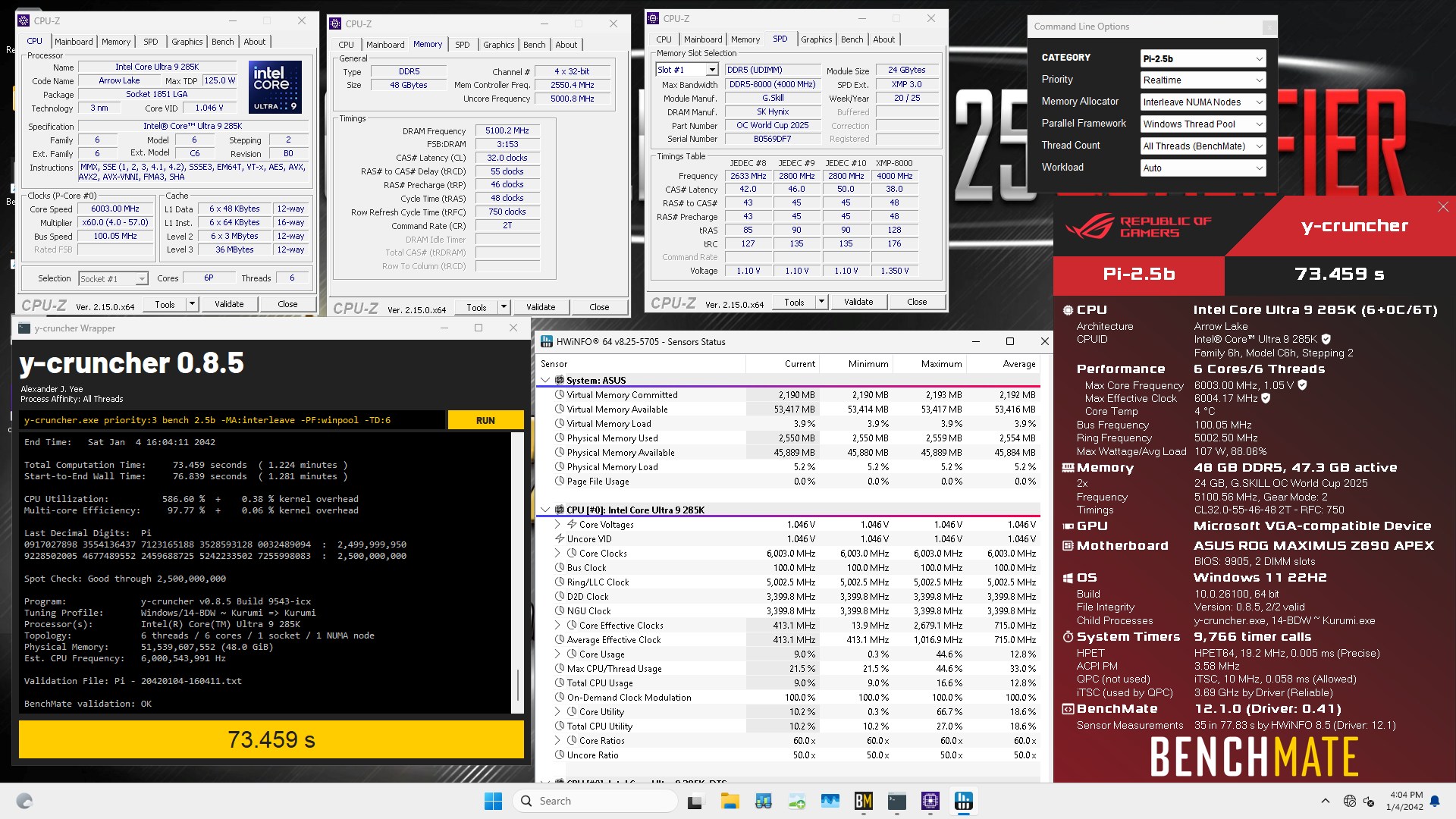Screen dimensions: 1456x819
Task: Show hidden system tray icons
Action: point(1325,801)
